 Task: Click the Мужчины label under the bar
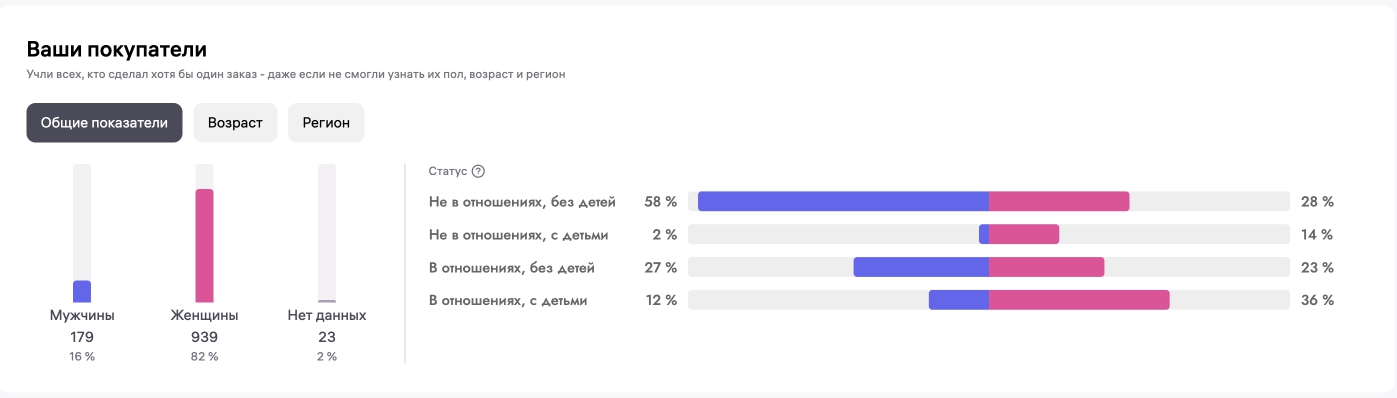(82, 315)
